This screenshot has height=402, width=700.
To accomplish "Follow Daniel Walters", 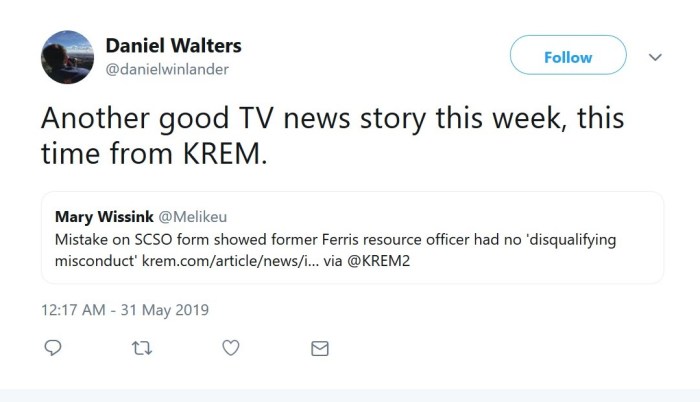I will 568,57.
